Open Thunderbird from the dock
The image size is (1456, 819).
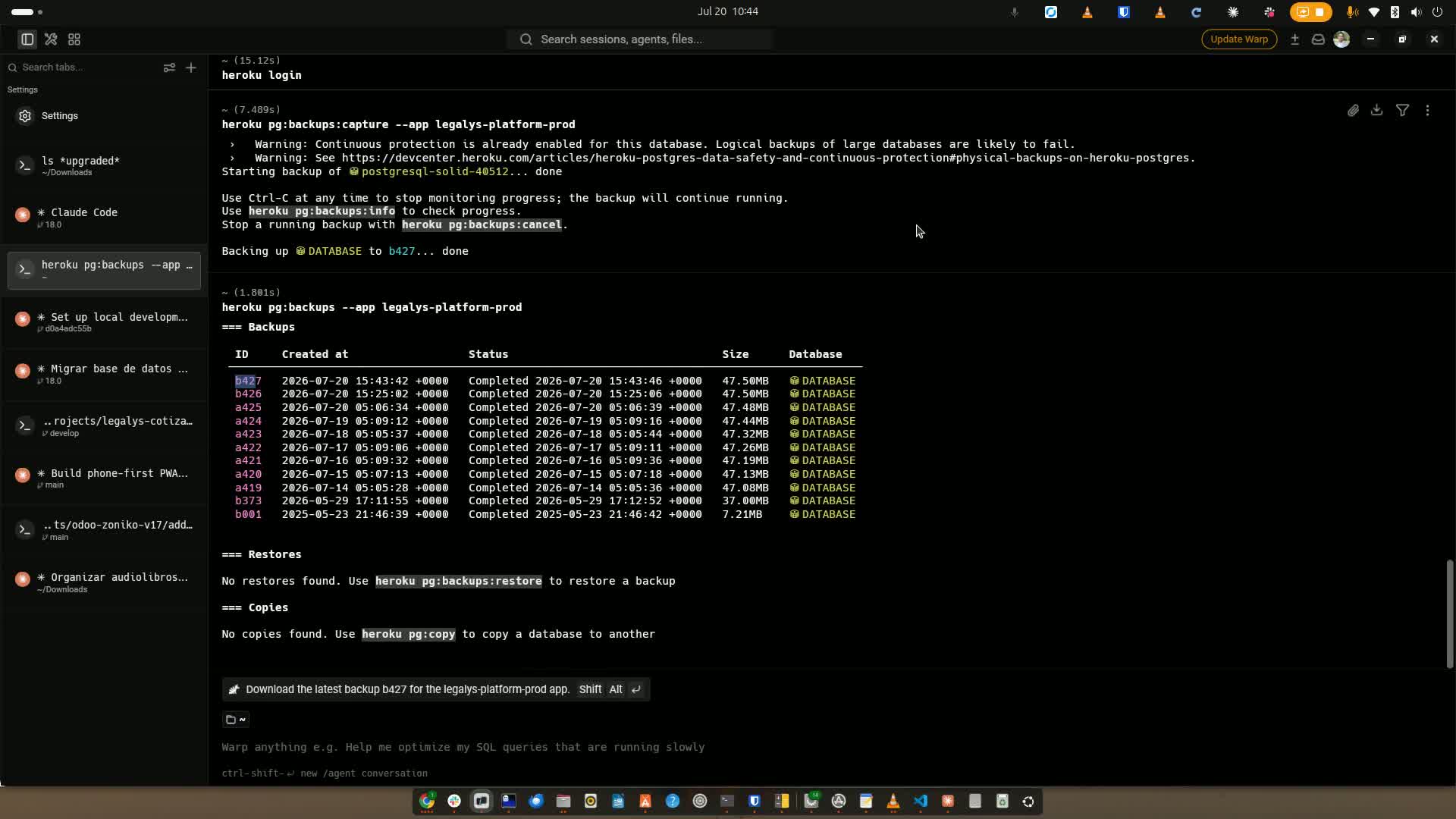tap(536, 801)
